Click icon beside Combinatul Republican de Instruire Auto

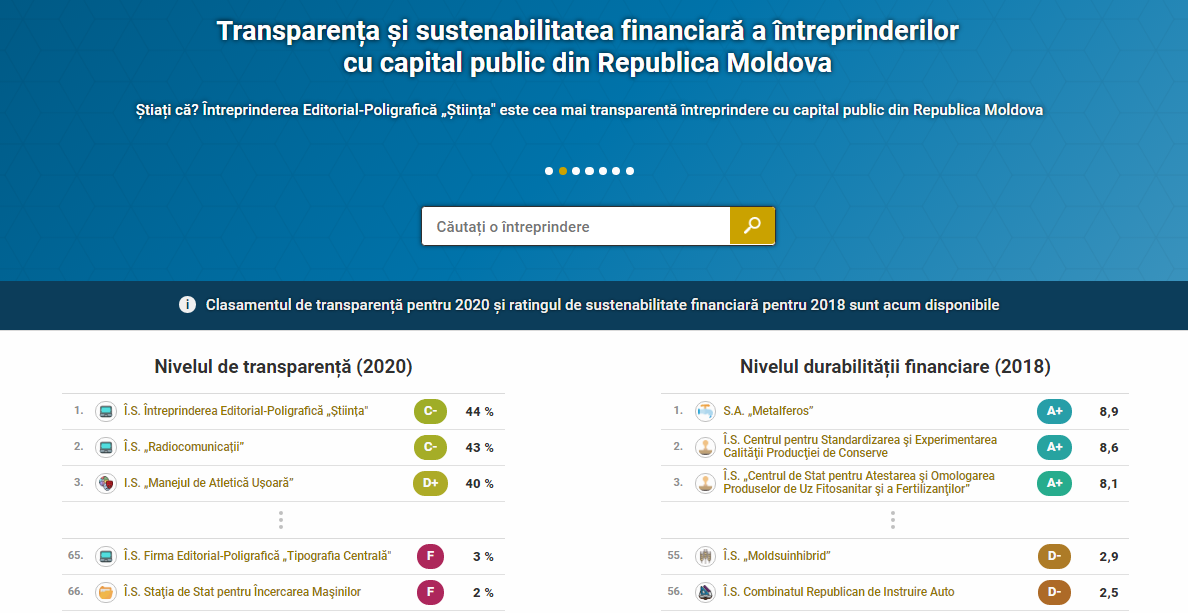(x=705, y=592)
